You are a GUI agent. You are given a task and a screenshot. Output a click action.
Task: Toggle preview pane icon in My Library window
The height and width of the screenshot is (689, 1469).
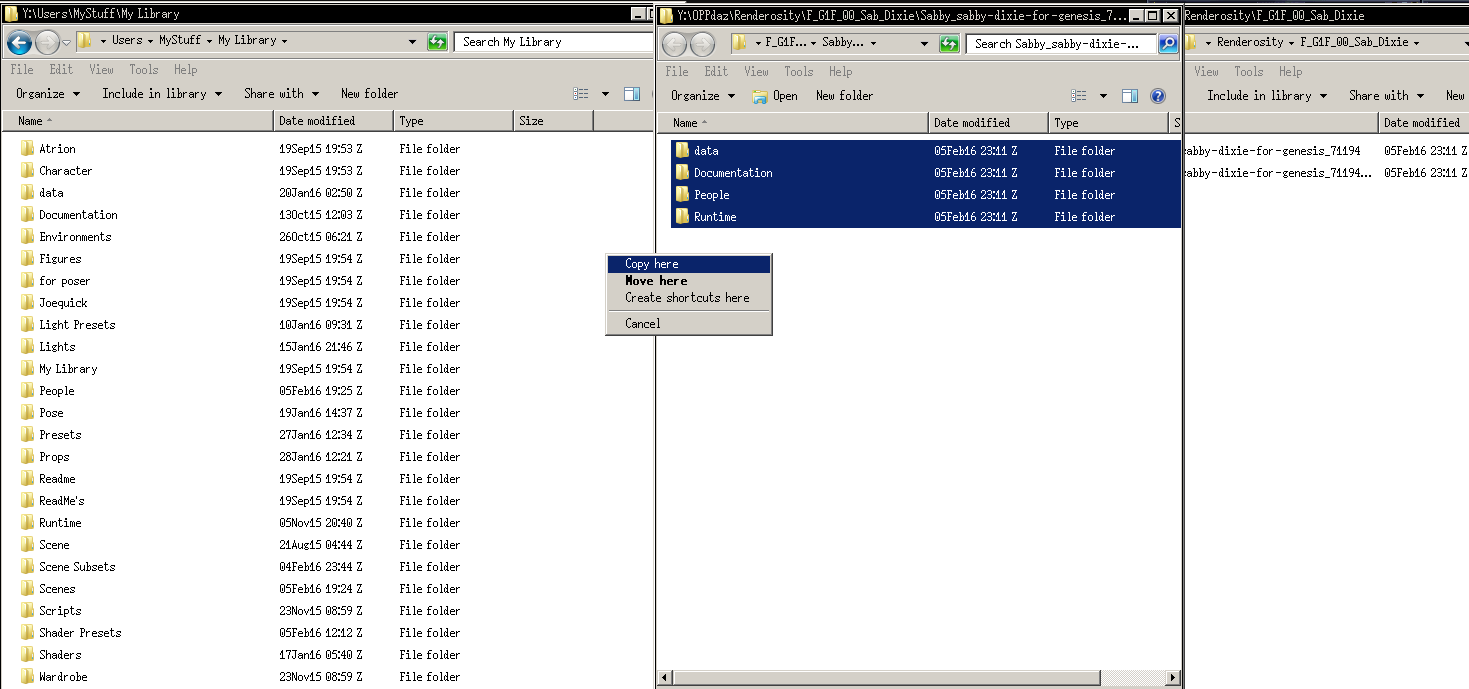(x=632, y=94)
